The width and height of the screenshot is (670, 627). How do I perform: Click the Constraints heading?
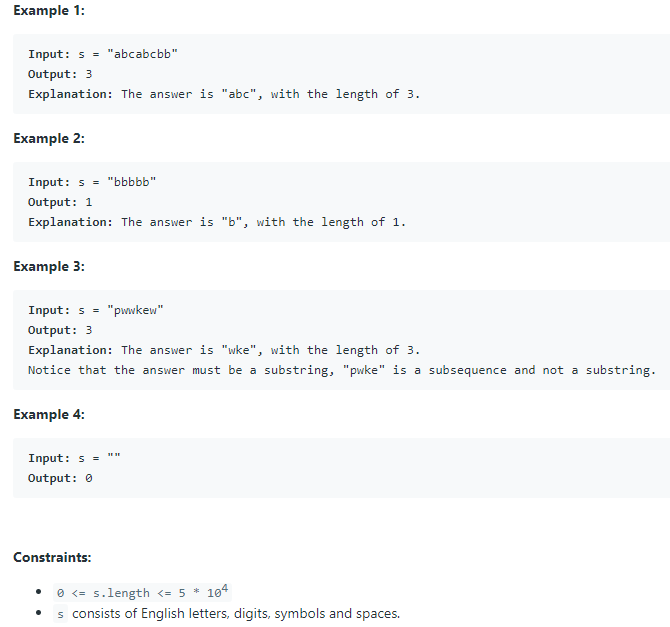point(52,557)
